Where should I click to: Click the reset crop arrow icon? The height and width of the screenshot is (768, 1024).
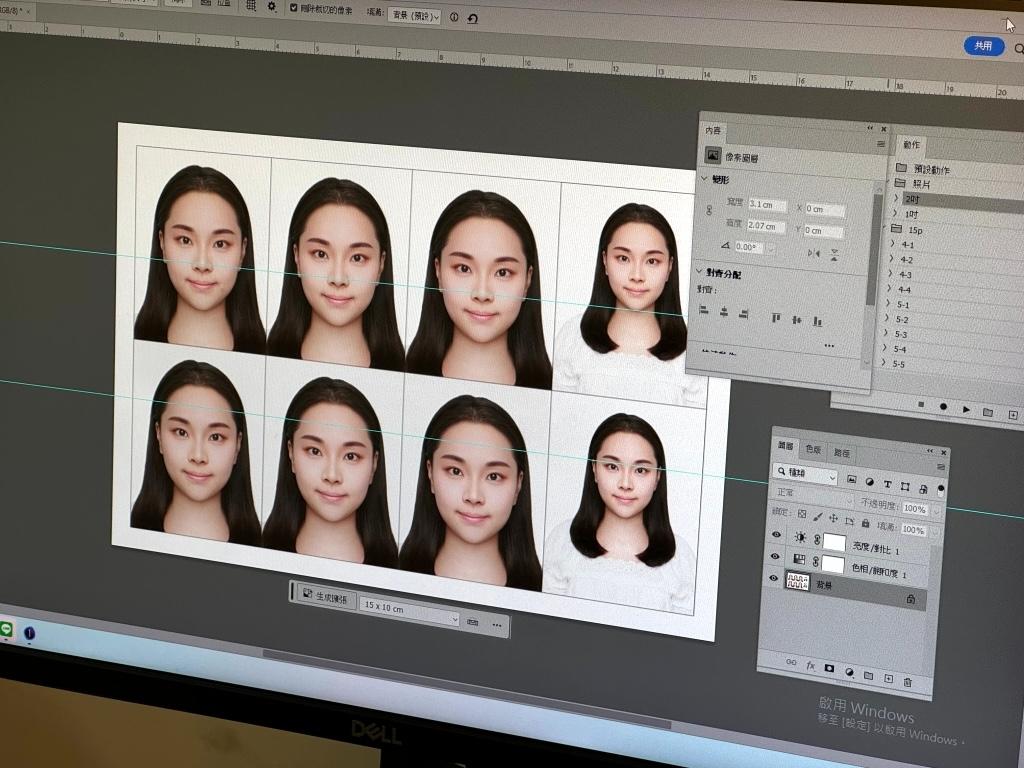click(x=473, y=18)
